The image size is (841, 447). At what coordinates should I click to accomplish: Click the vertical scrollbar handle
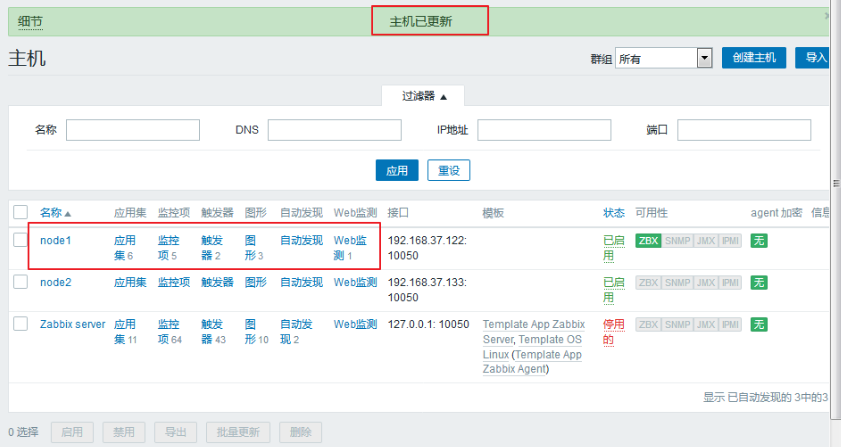coord(836,182)
